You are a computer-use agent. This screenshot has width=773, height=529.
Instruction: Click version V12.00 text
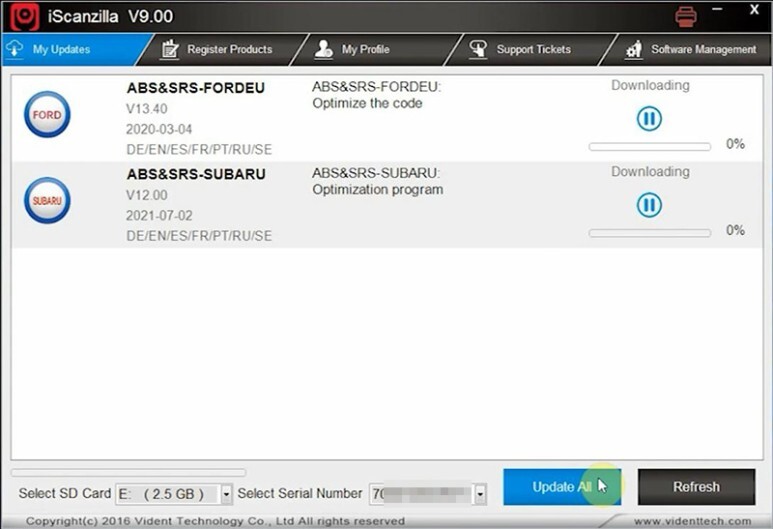[x=146, y=195]
